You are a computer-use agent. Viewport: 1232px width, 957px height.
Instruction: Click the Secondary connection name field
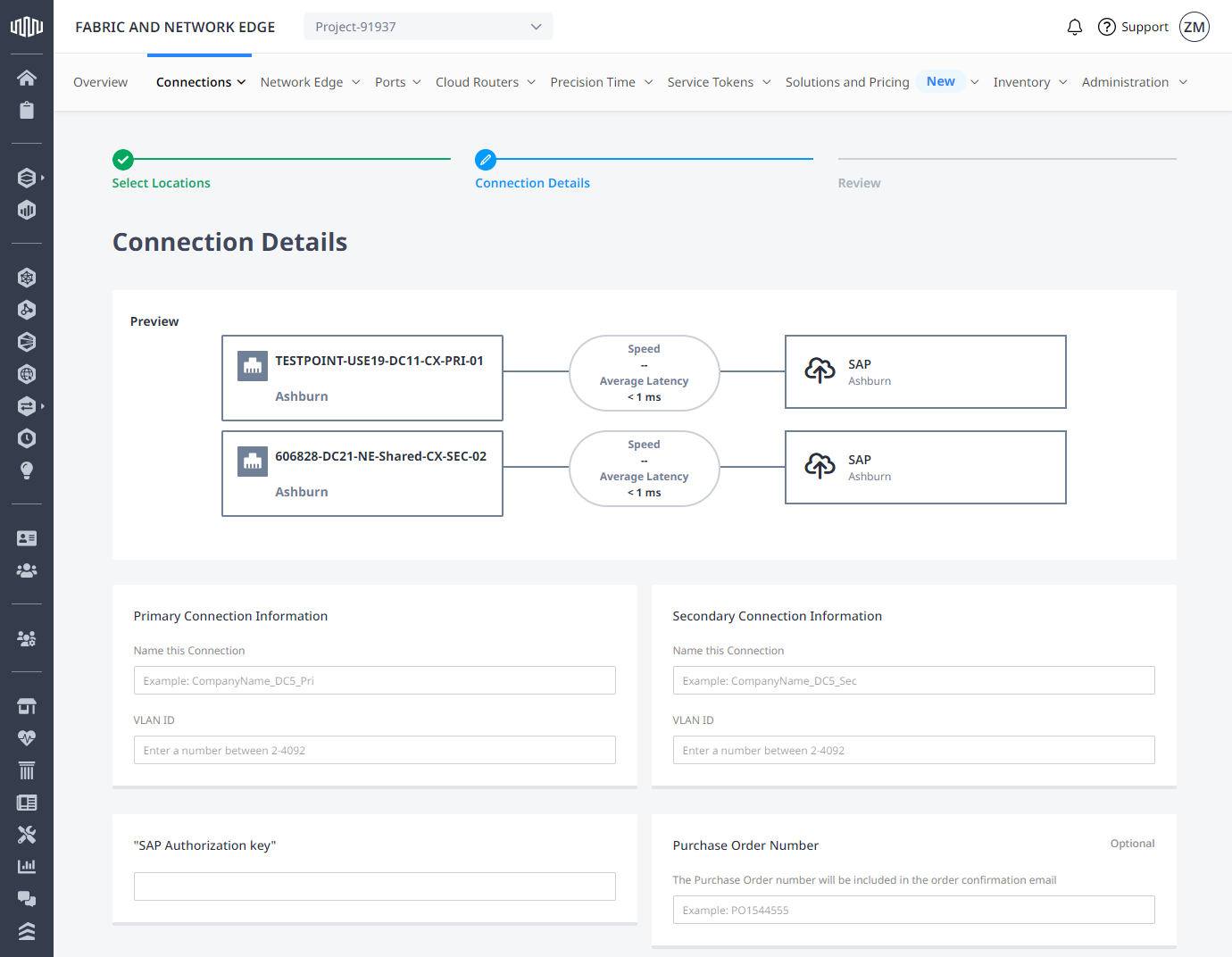[914, 680]
